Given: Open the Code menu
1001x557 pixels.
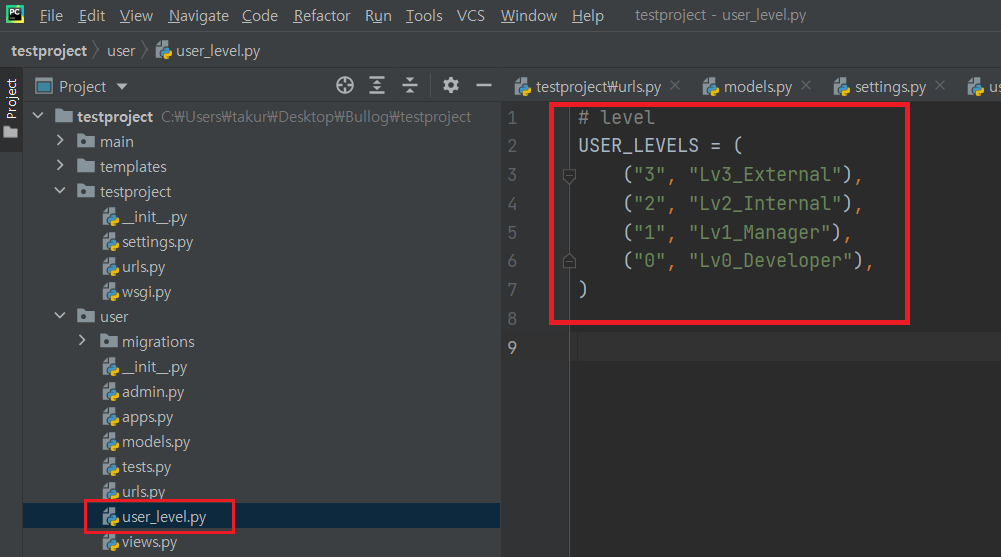Looking at the screenshot, I should click(260, 15).
